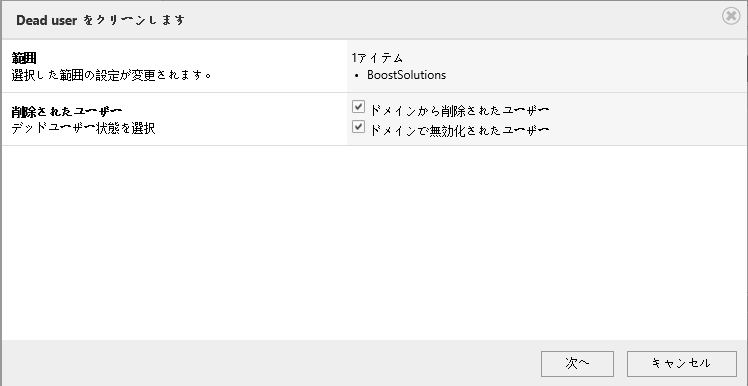The width and height of the screenshot is (748, 386).
Task: Select the BoostSolutions scope item
Action: tap(406, 75)
